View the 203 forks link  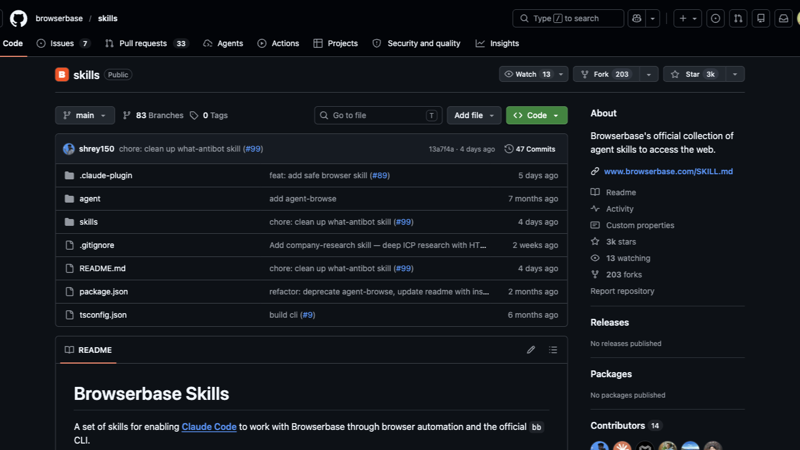(x=623, y=274)
